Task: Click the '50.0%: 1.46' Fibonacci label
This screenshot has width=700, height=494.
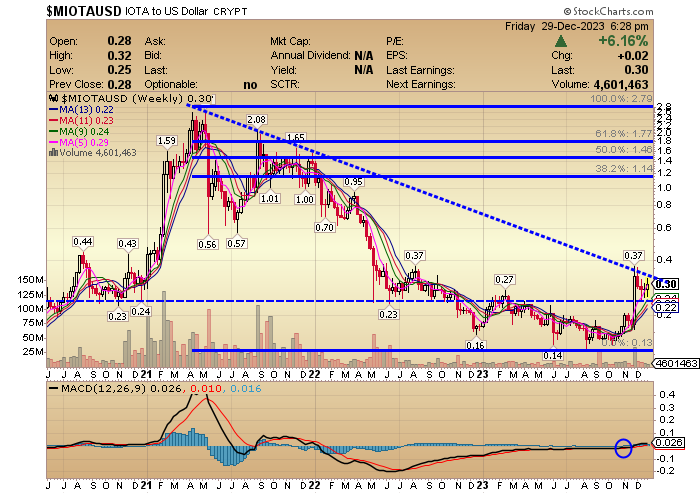Action: (624, 150)
